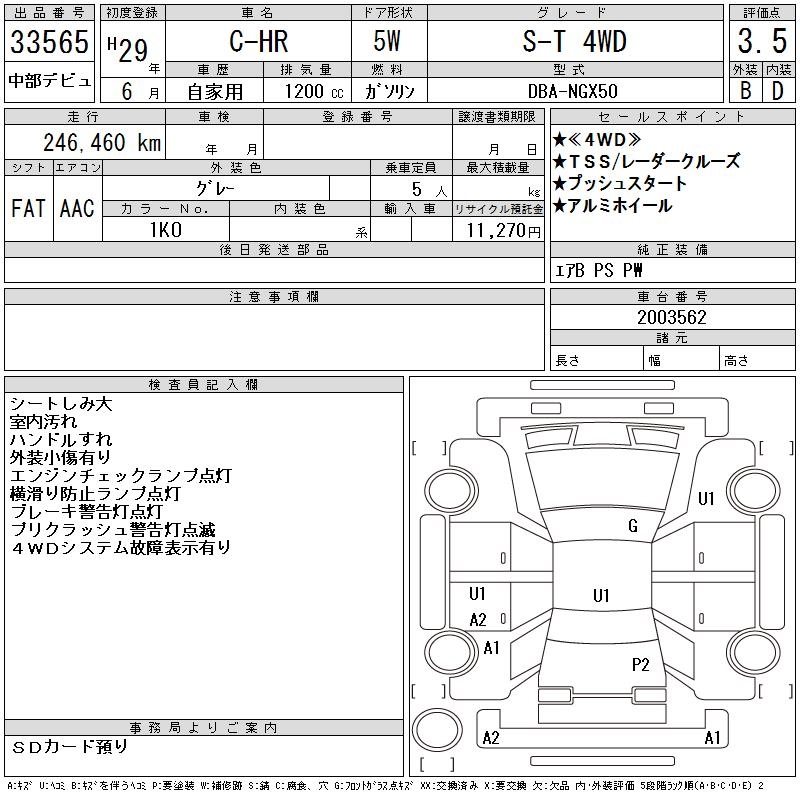The width and height of the screenshot is (800, 800).
Task: Click the G mark on the windshield
Action: (633, 526)
